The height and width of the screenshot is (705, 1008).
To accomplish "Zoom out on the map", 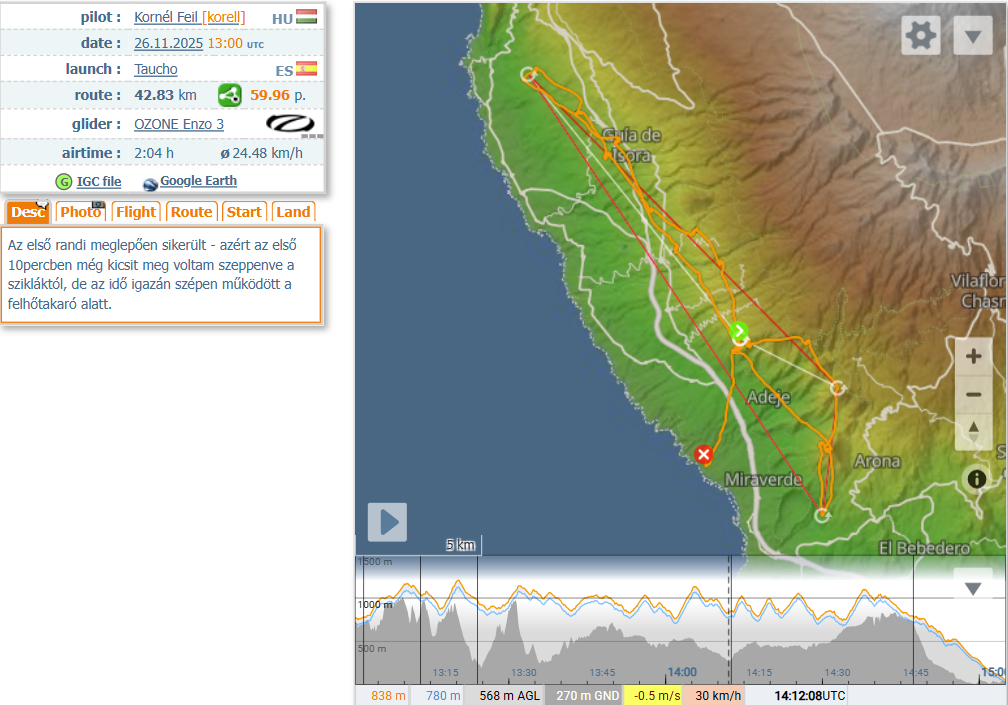I will pyautogui.click(x=973, y=394).
